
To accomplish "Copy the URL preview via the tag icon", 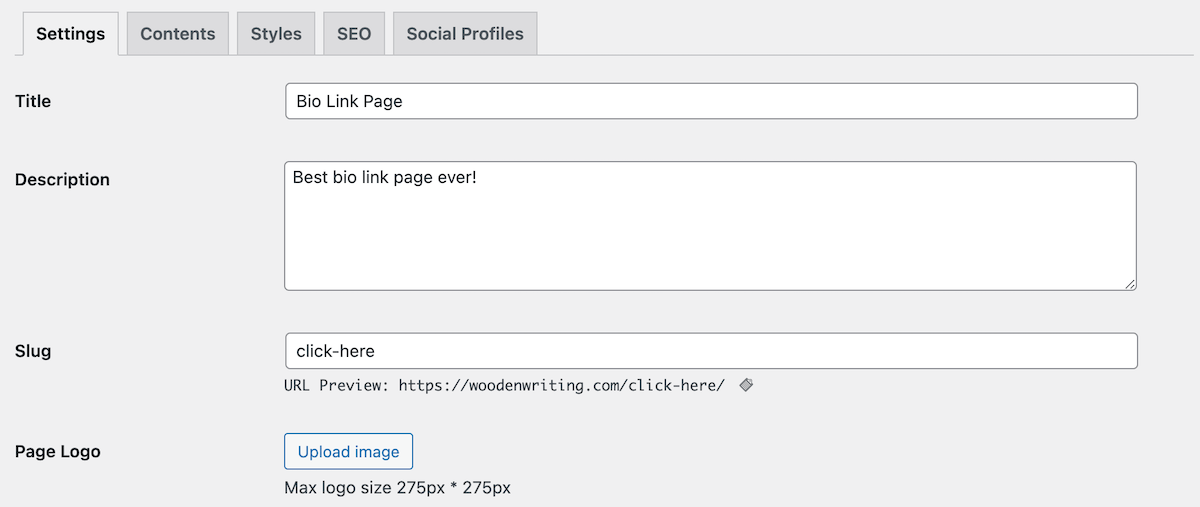I will point(746,385).
